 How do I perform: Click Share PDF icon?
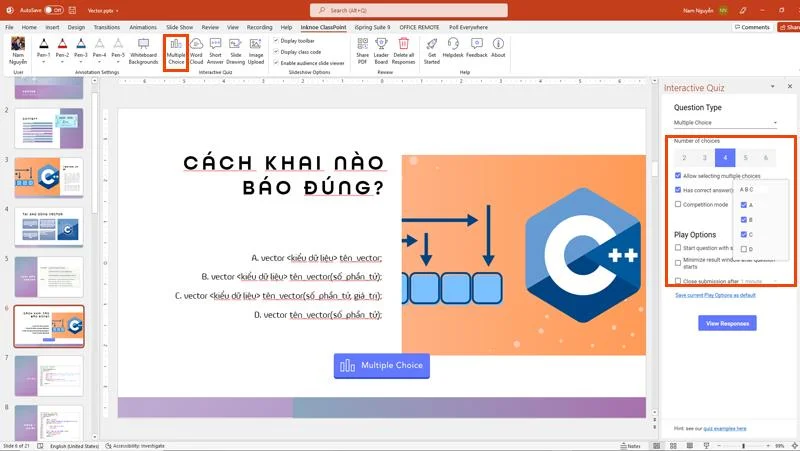click(x=362, y=51)
